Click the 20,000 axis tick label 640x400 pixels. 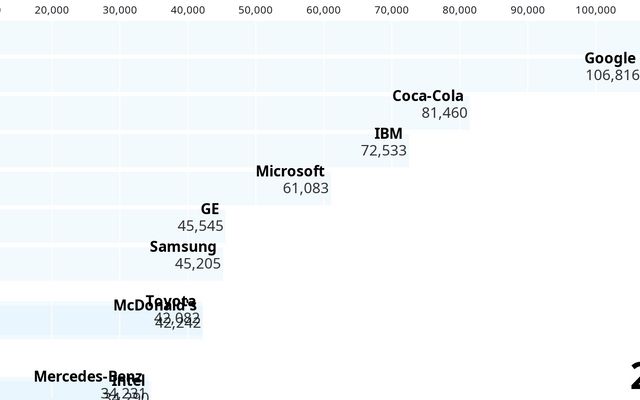coord(52,10)
